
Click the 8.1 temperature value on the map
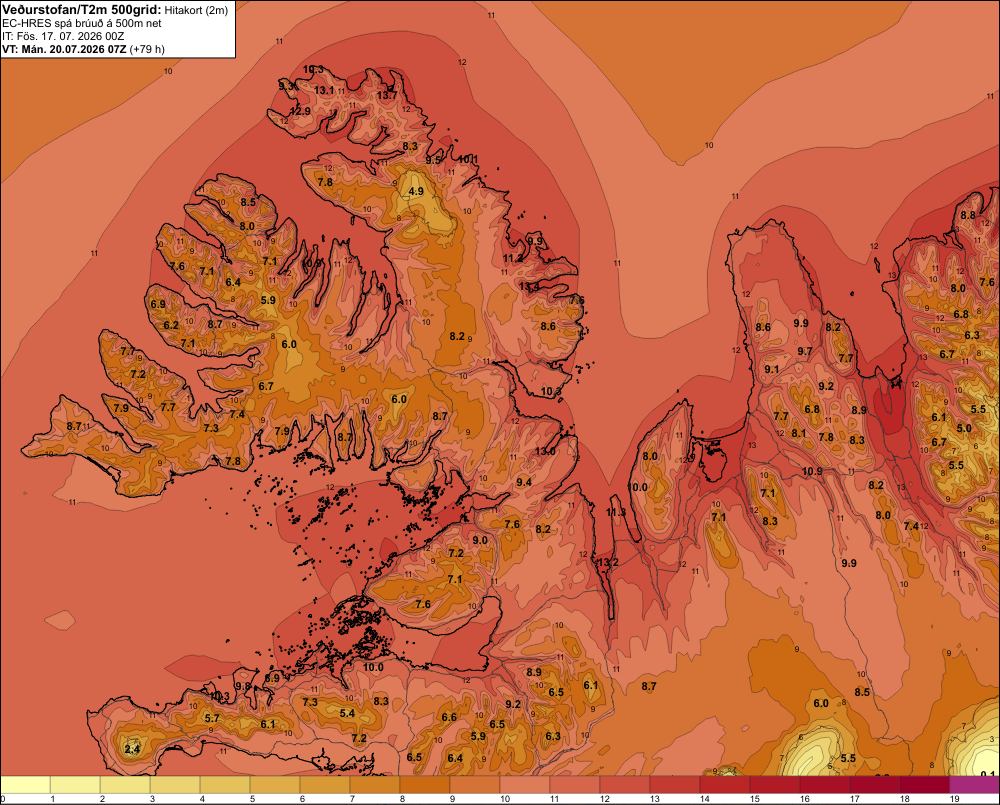[798, 433]
